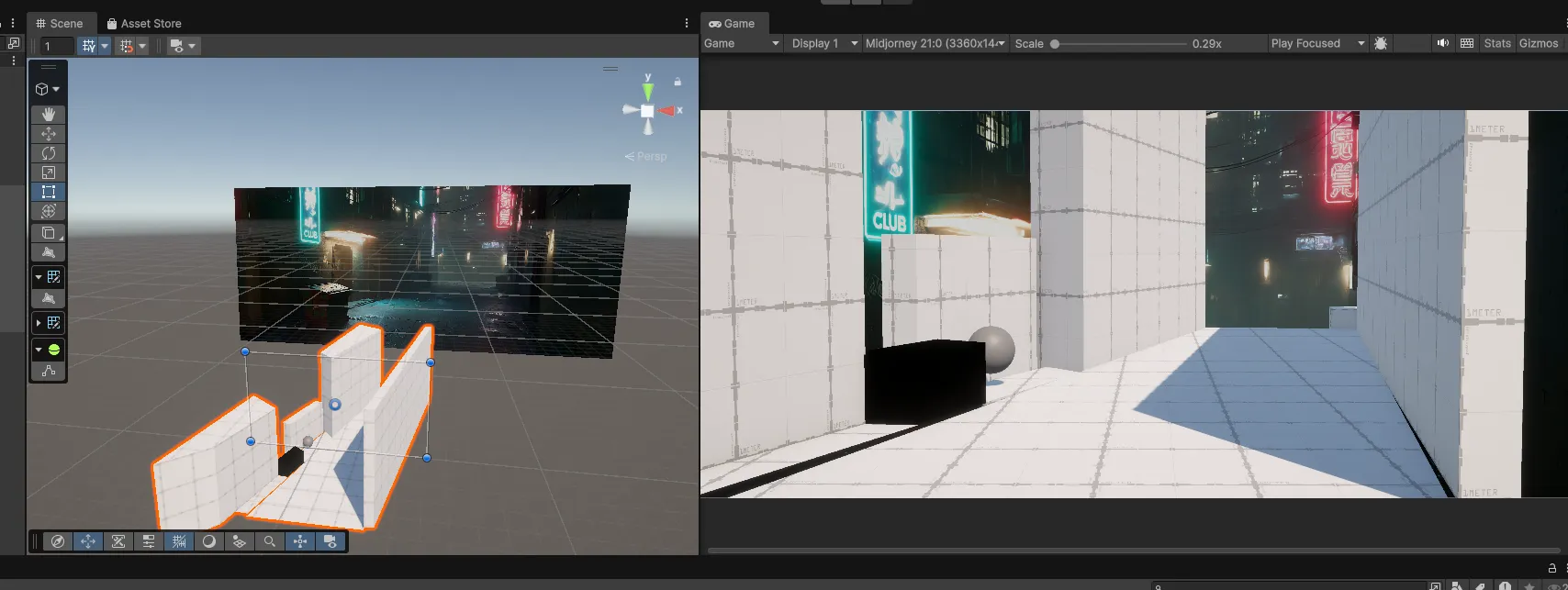Toggle the grid visibility icon in bottom overlay
Screen dimensions: 1568x590
(179, 541)
